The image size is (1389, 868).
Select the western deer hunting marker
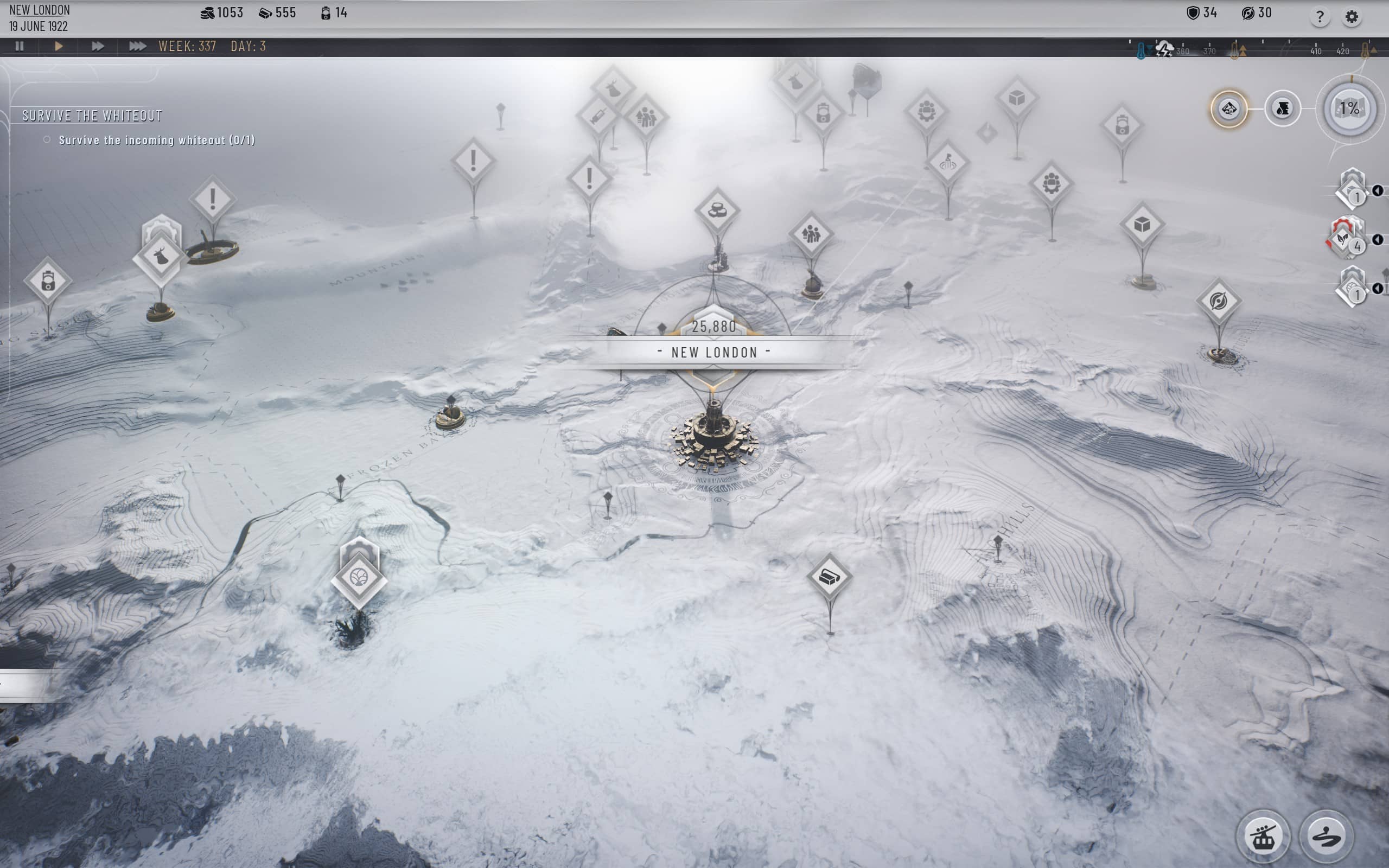tap(161, 257)
